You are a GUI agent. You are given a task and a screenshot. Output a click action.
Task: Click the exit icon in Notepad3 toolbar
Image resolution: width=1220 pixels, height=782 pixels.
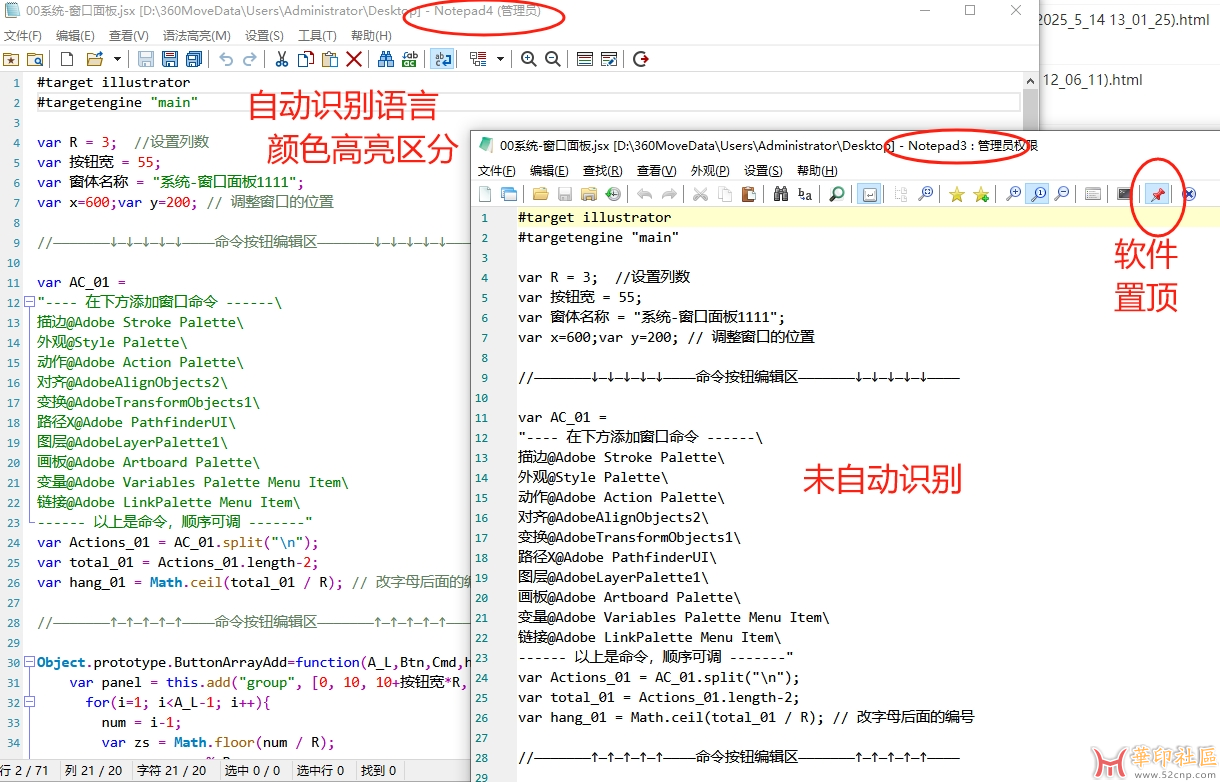click(1188, 194)
